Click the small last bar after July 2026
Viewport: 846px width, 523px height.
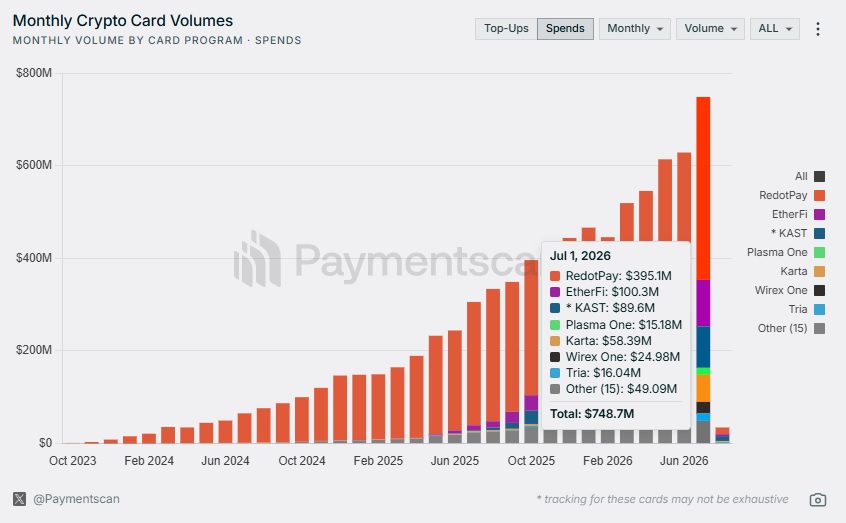click(x=722, y=436)
